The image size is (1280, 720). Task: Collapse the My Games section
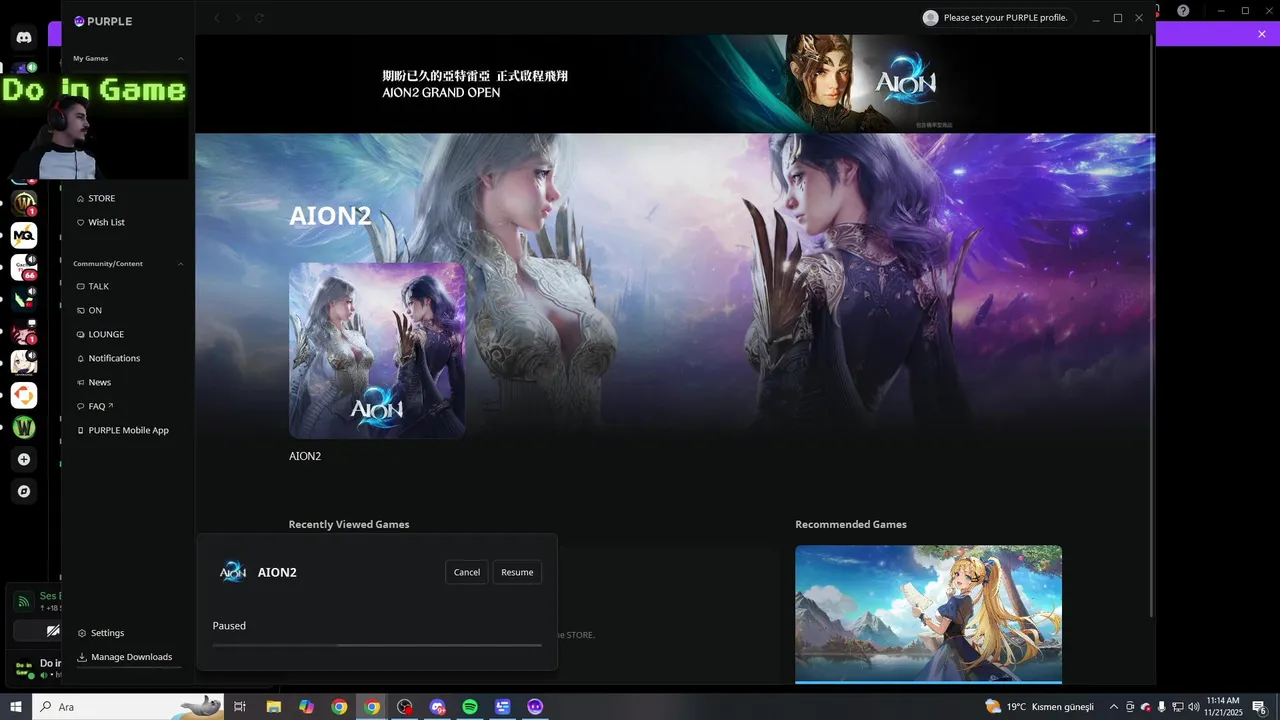[x=181, y=59]
